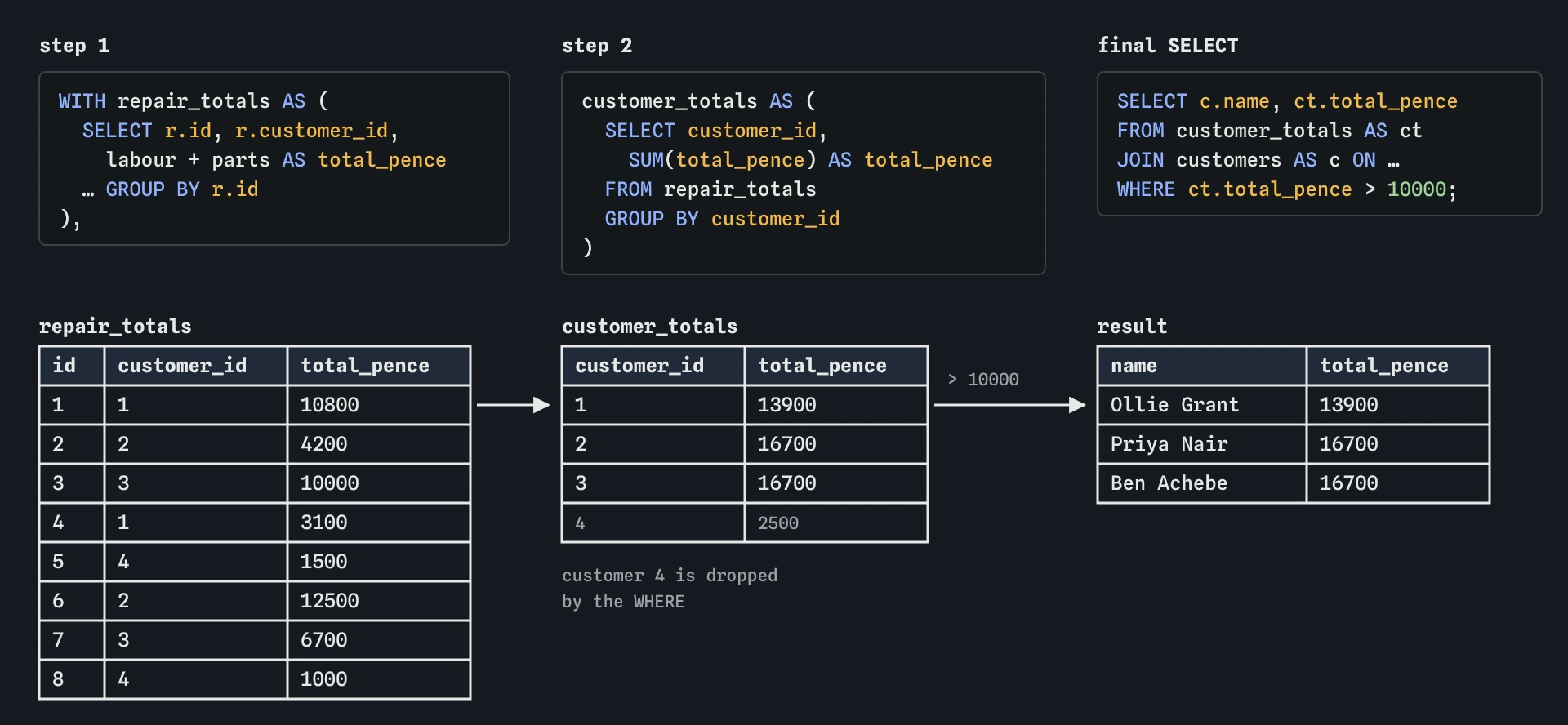Select the Priya Nair cell
The height and width of the screenshot is (725, 1568).
click(x=1202, y=444)
